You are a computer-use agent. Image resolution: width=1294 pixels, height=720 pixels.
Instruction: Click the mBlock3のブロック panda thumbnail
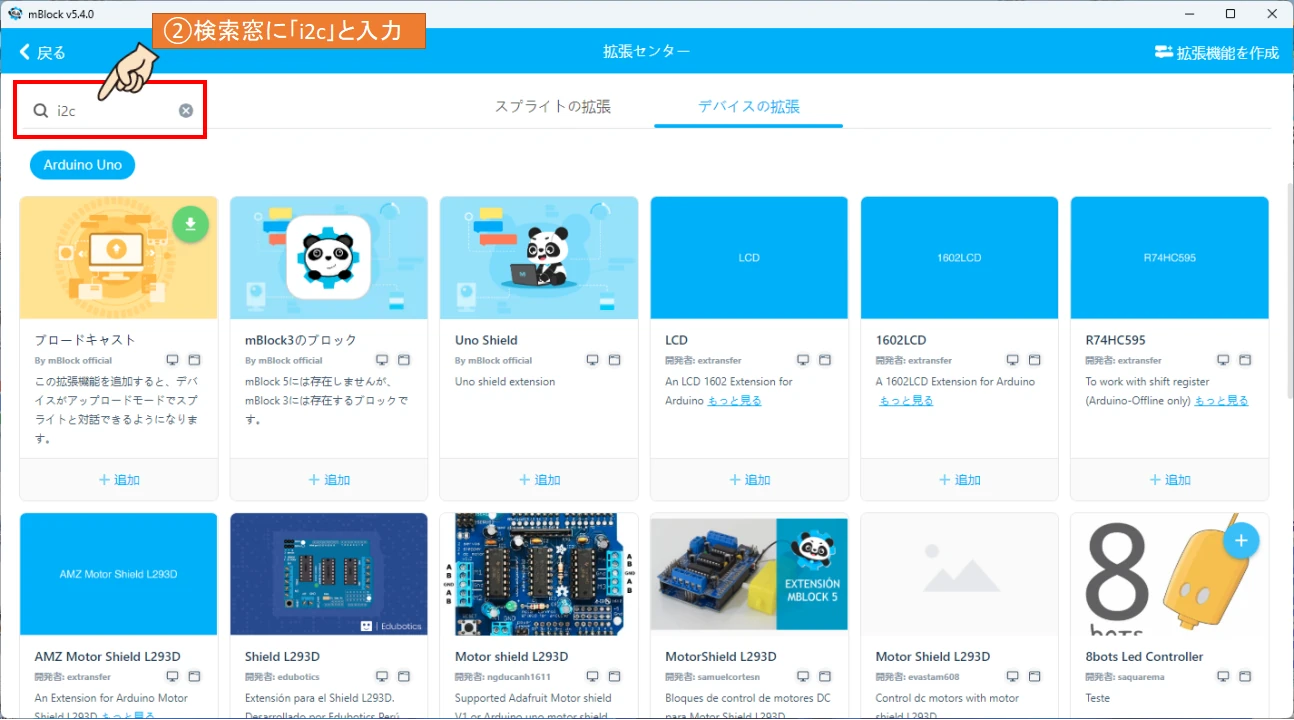(329, 258)
